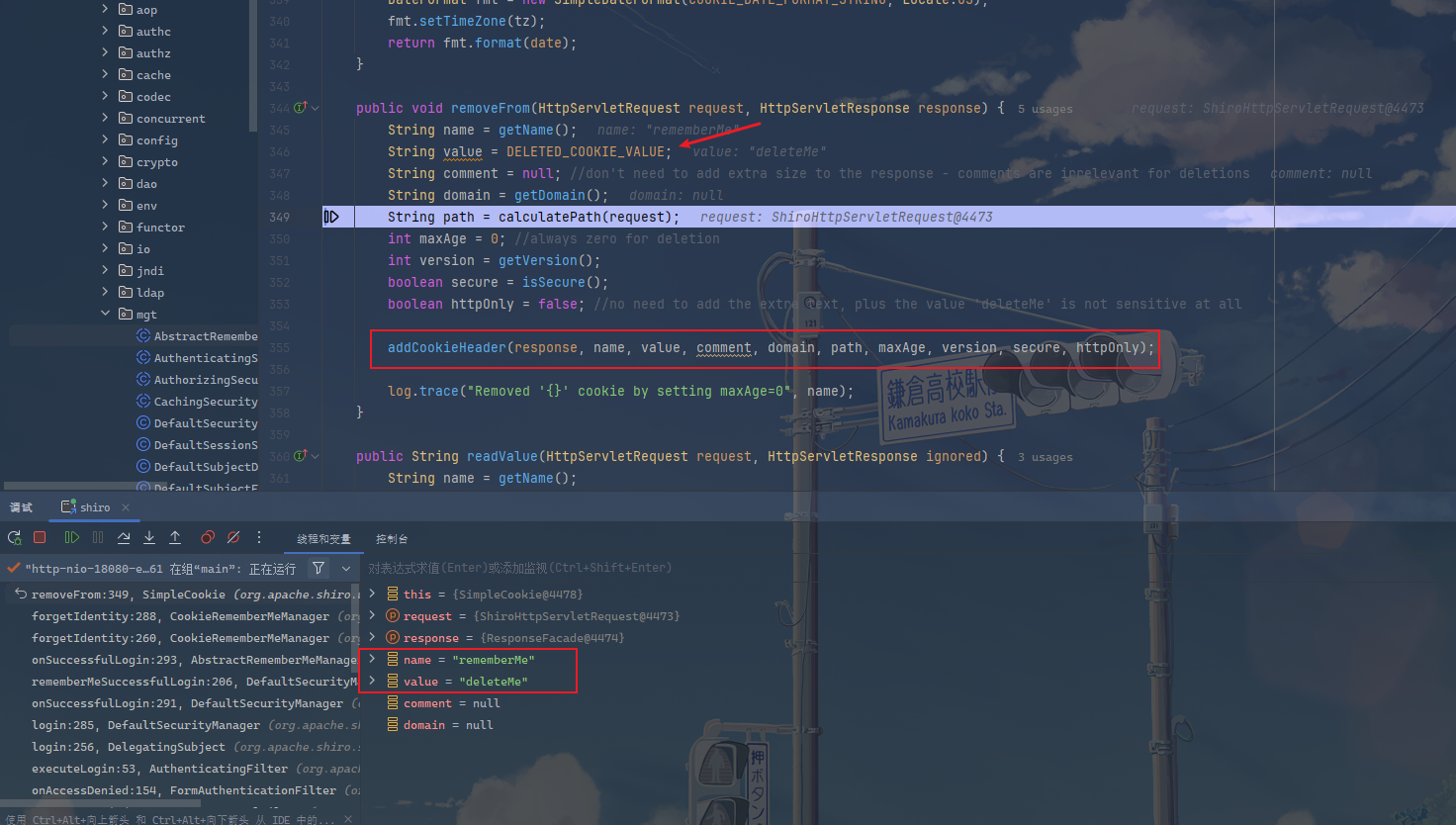The width and height of the screenshot is (1456, 825).
Task: Select forgetIdentity:260 stack frame
Action: (x=180, y=638)
